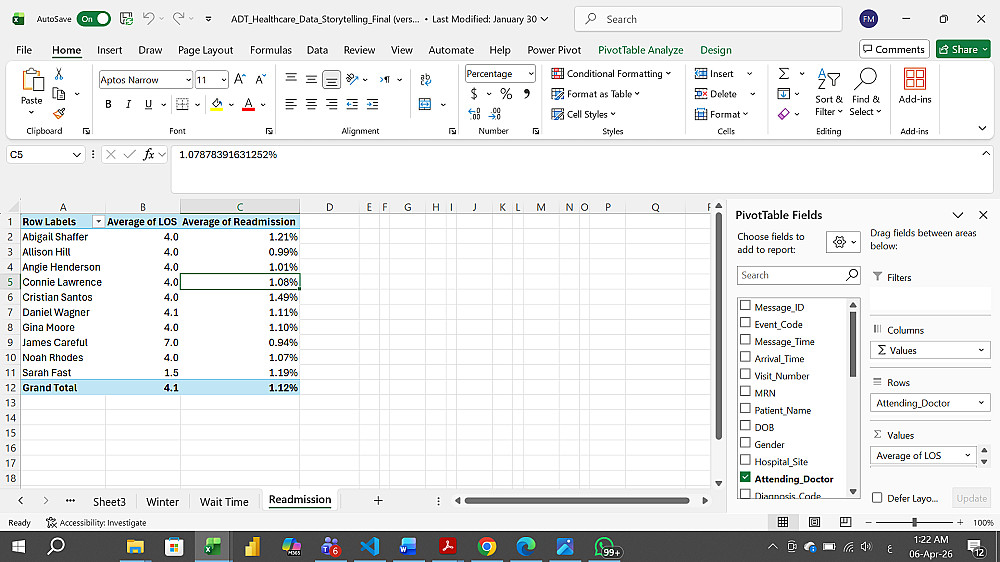Screen dimensions: 1000x562
Task: Toggle AutoSave switch
Action: (x=93, y=19)
